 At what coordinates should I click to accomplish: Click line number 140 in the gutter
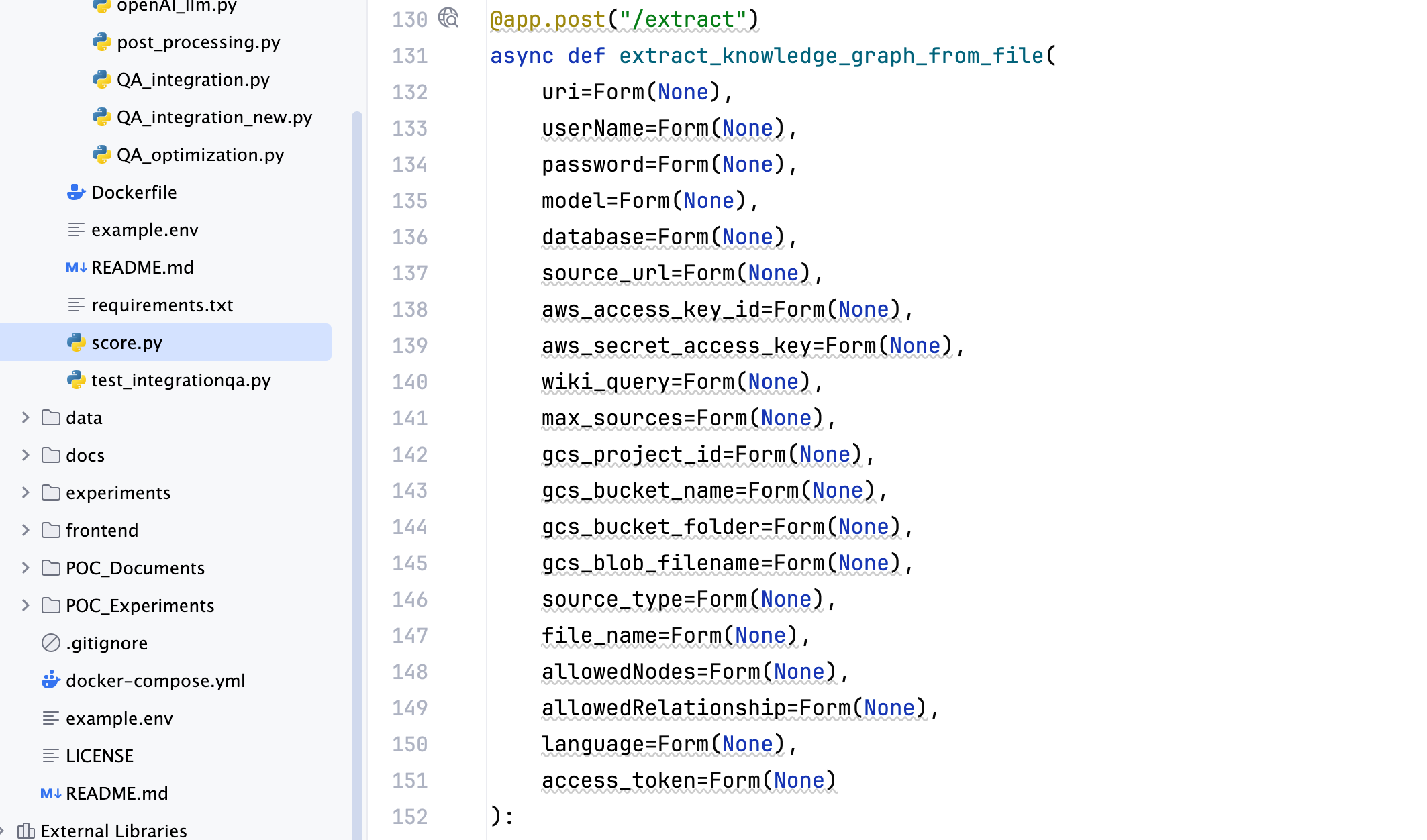pos(409,382)
